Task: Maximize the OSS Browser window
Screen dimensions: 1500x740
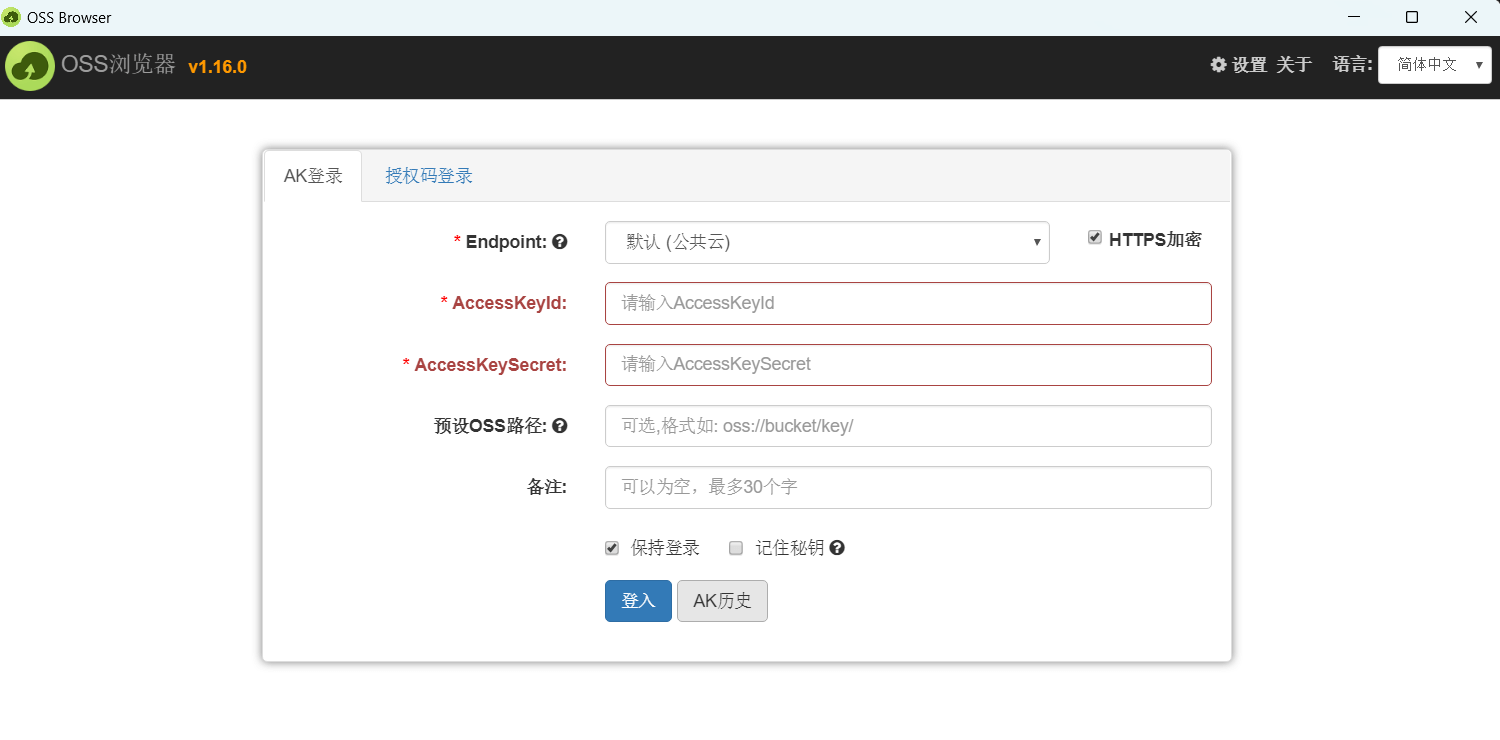Action: [1412, 17]
